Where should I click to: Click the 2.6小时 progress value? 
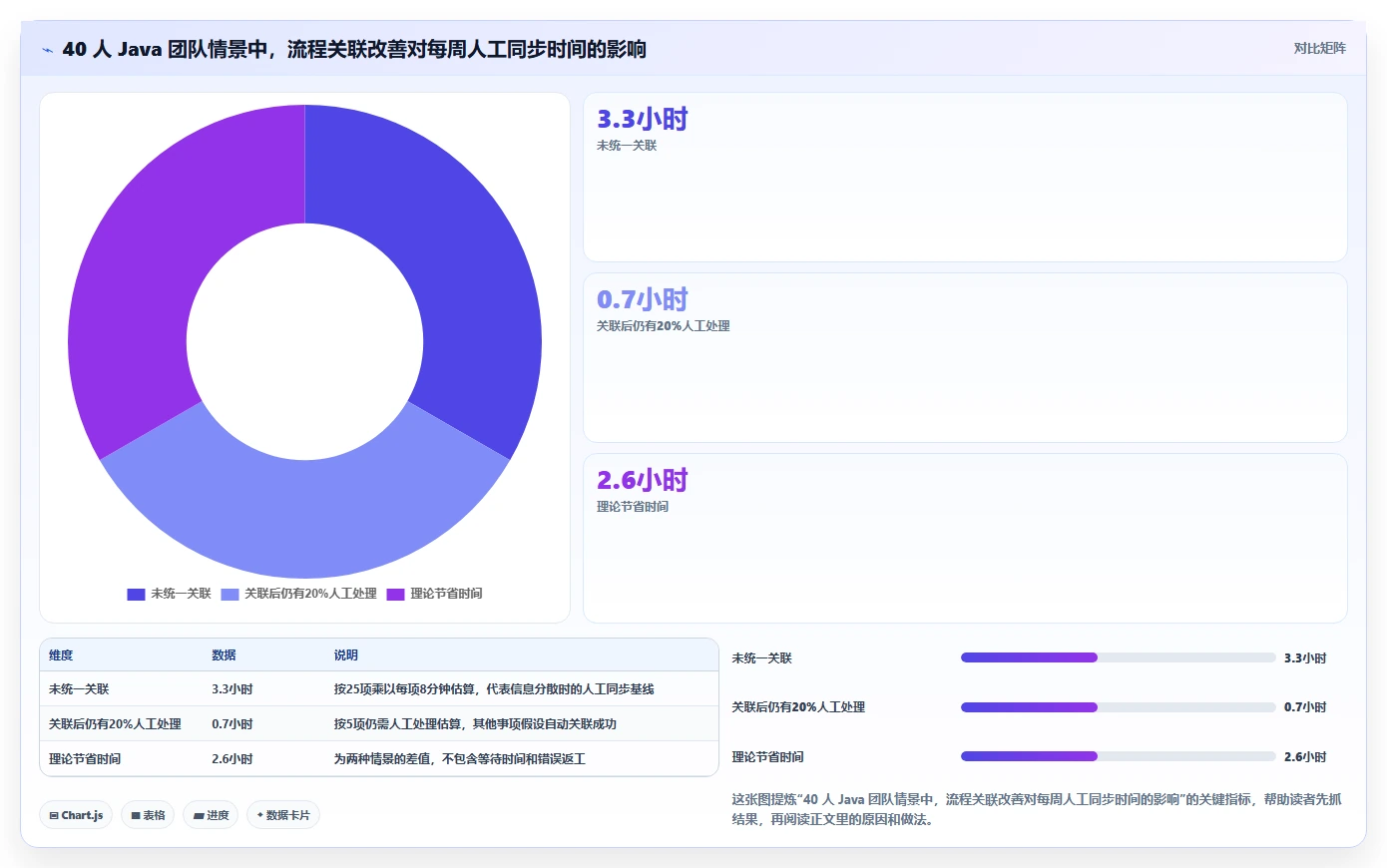(x=1305, y=757)
